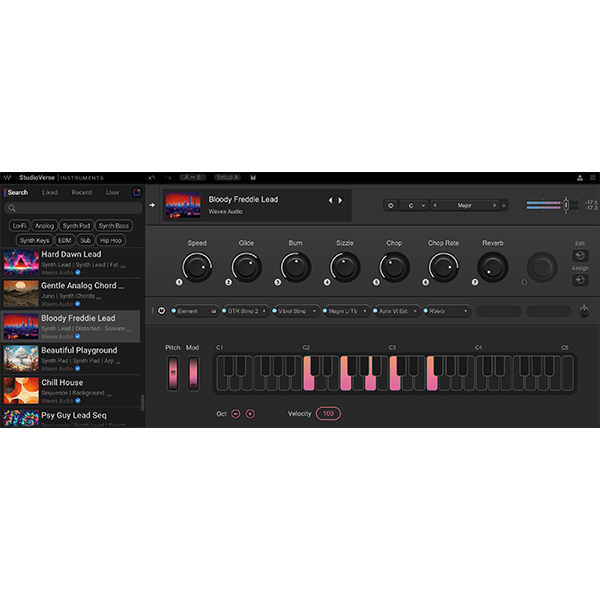Open the StudioVerse pop-out icon
Viewport: 600px width, 600px height.
coord(137,192)
